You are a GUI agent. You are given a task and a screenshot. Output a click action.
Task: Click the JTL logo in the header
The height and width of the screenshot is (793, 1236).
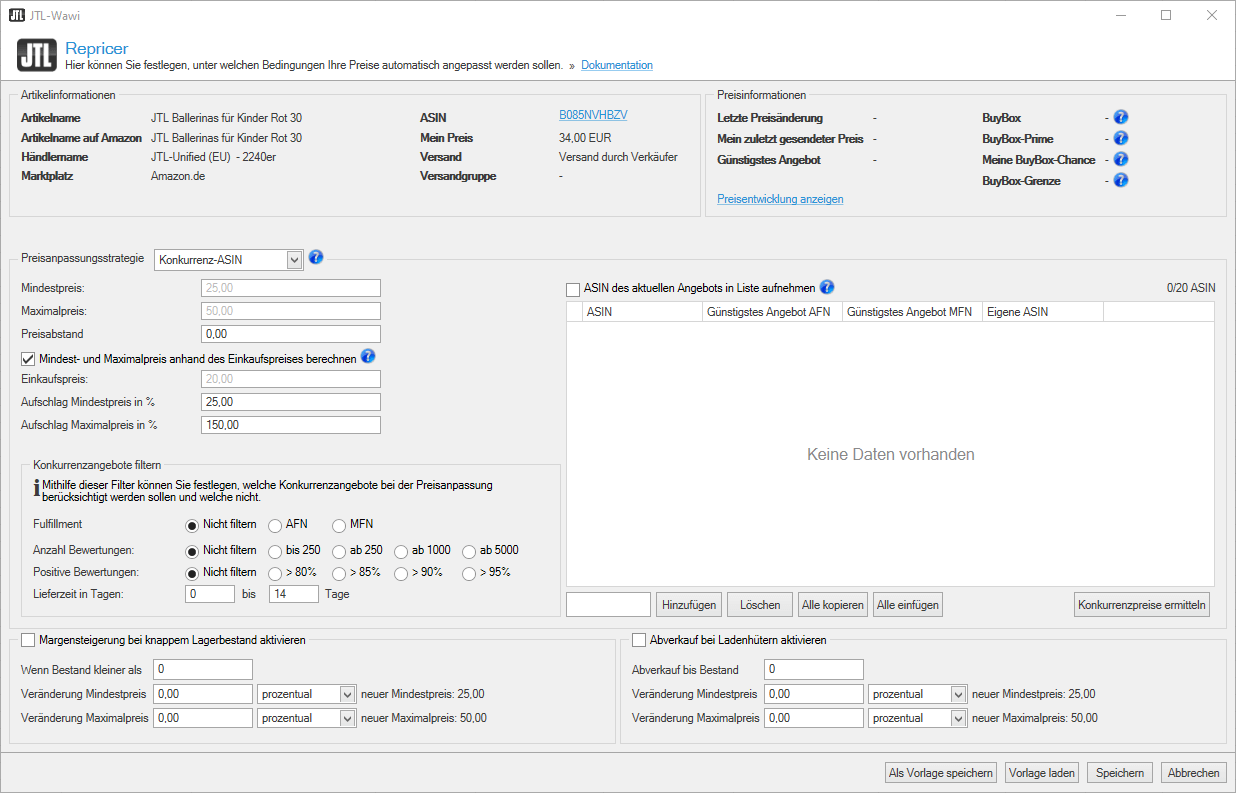click(x=36, y=55)
